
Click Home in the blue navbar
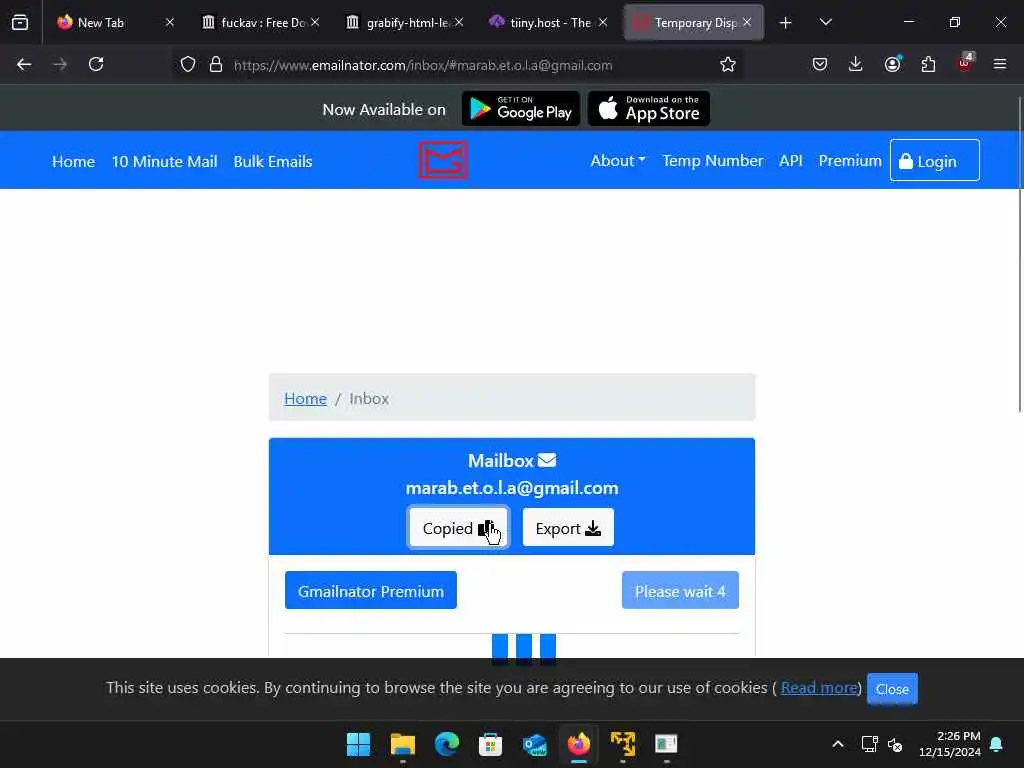tap(73, 161)
